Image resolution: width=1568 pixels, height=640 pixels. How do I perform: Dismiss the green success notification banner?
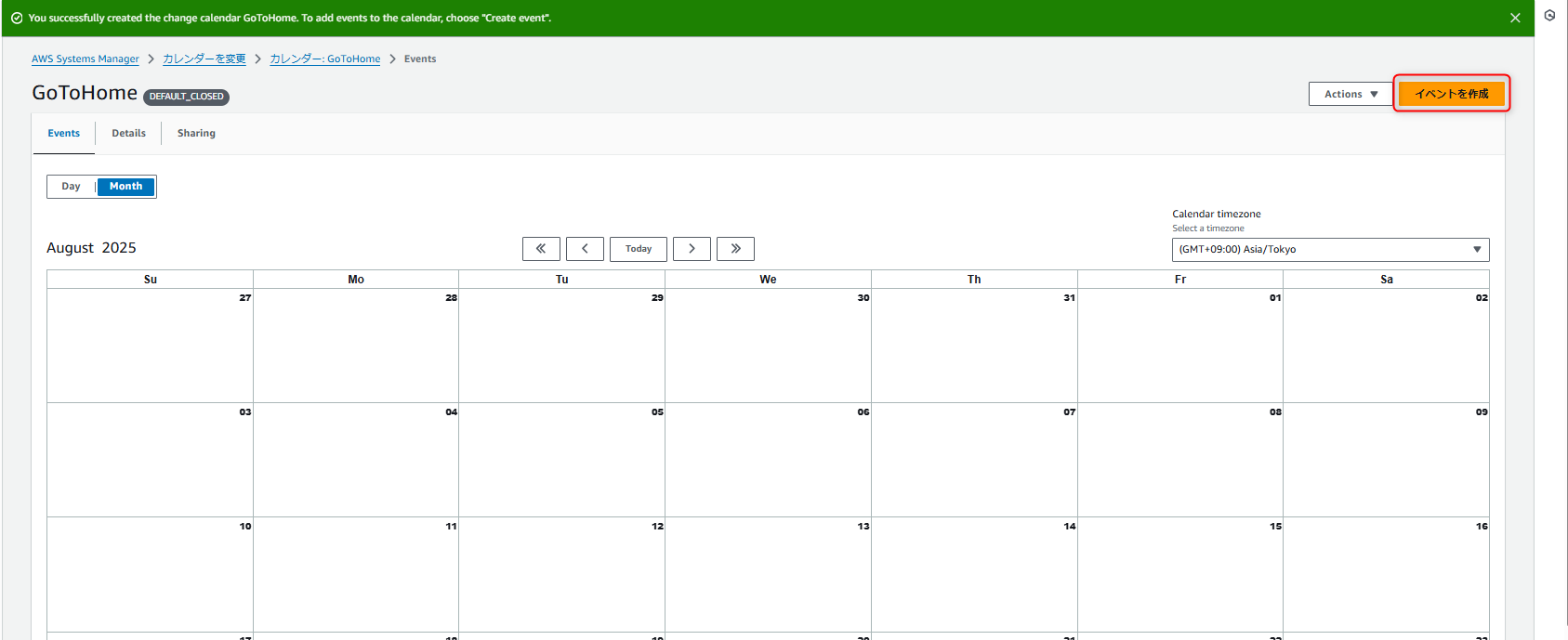(x=1515, y=18)
